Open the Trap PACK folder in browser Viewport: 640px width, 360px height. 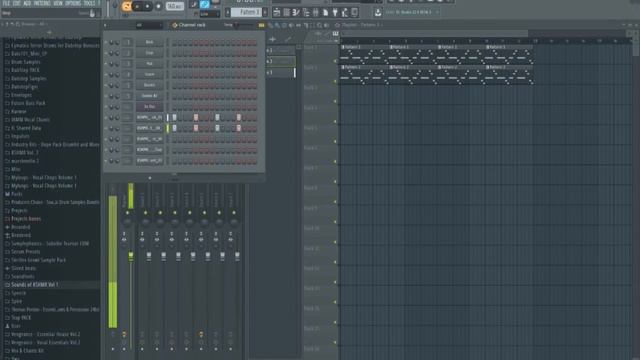click(21, 318)
